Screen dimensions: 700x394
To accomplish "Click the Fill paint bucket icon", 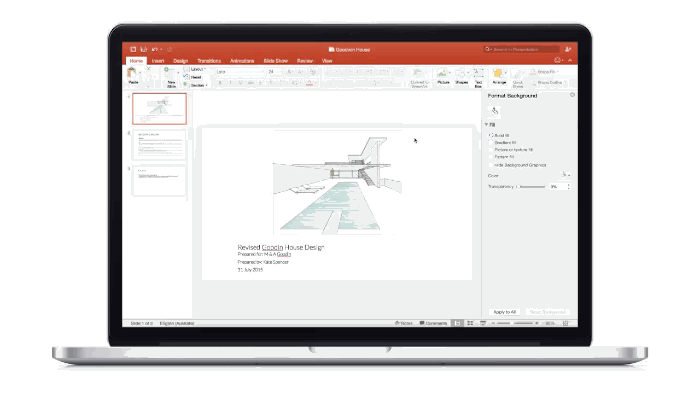I will tap(495, 111).
